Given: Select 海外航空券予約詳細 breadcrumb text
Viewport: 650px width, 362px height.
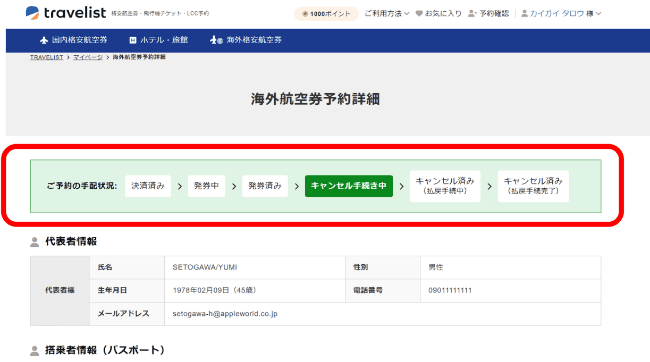Looking at the screenshot, I should pyautogui.click(x=139, y=57).
